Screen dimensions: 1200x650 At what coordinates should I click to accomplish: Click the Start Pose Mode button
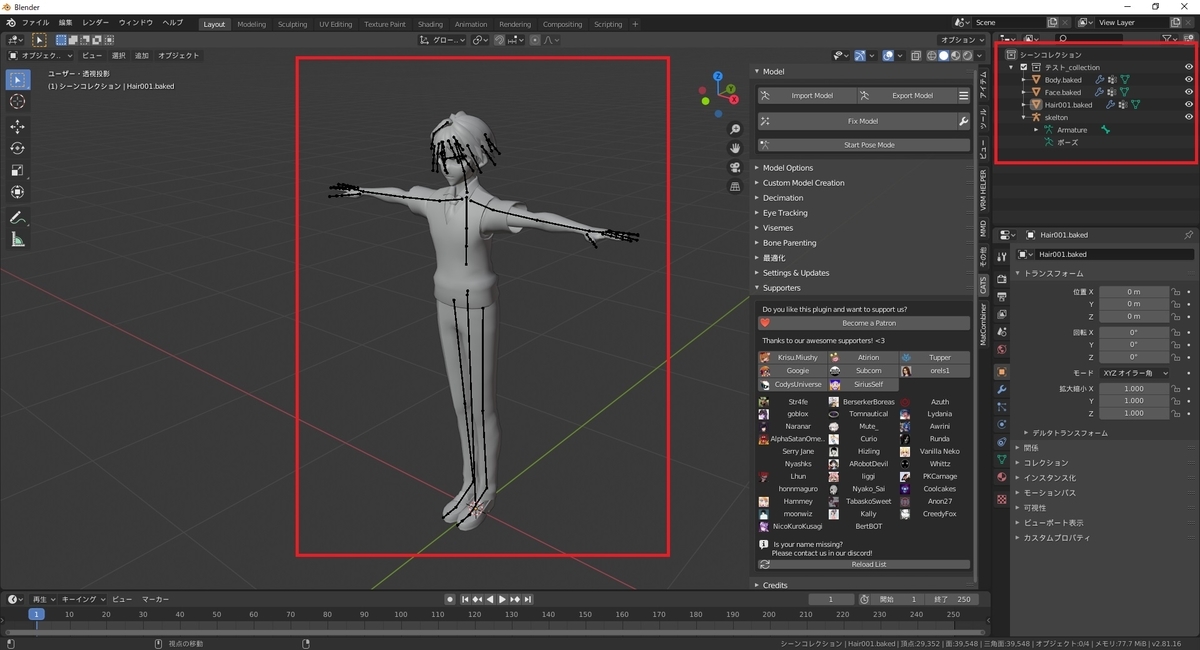864,145
